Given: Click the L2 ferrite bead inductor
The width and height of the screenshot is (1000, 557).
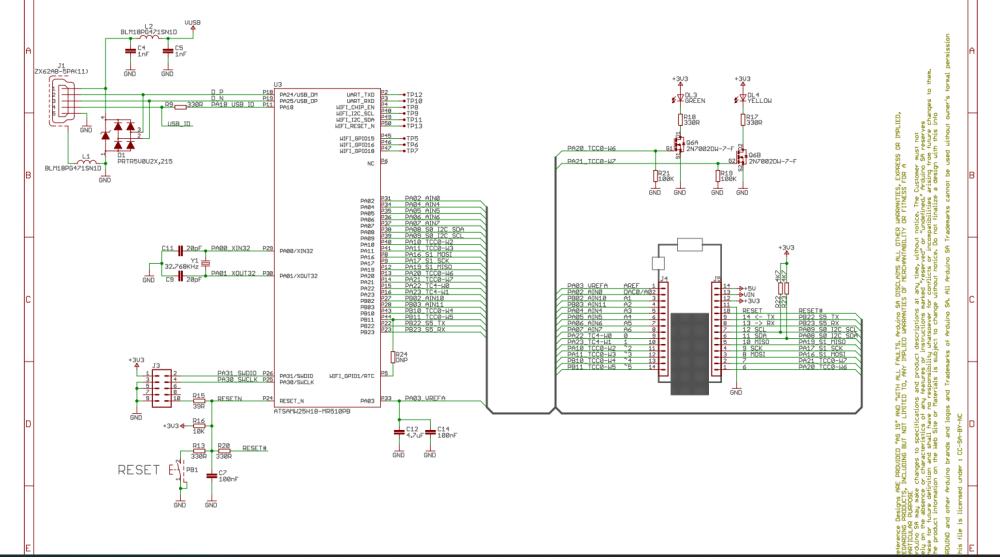Looking at the screenshot, I should [148, 37].
